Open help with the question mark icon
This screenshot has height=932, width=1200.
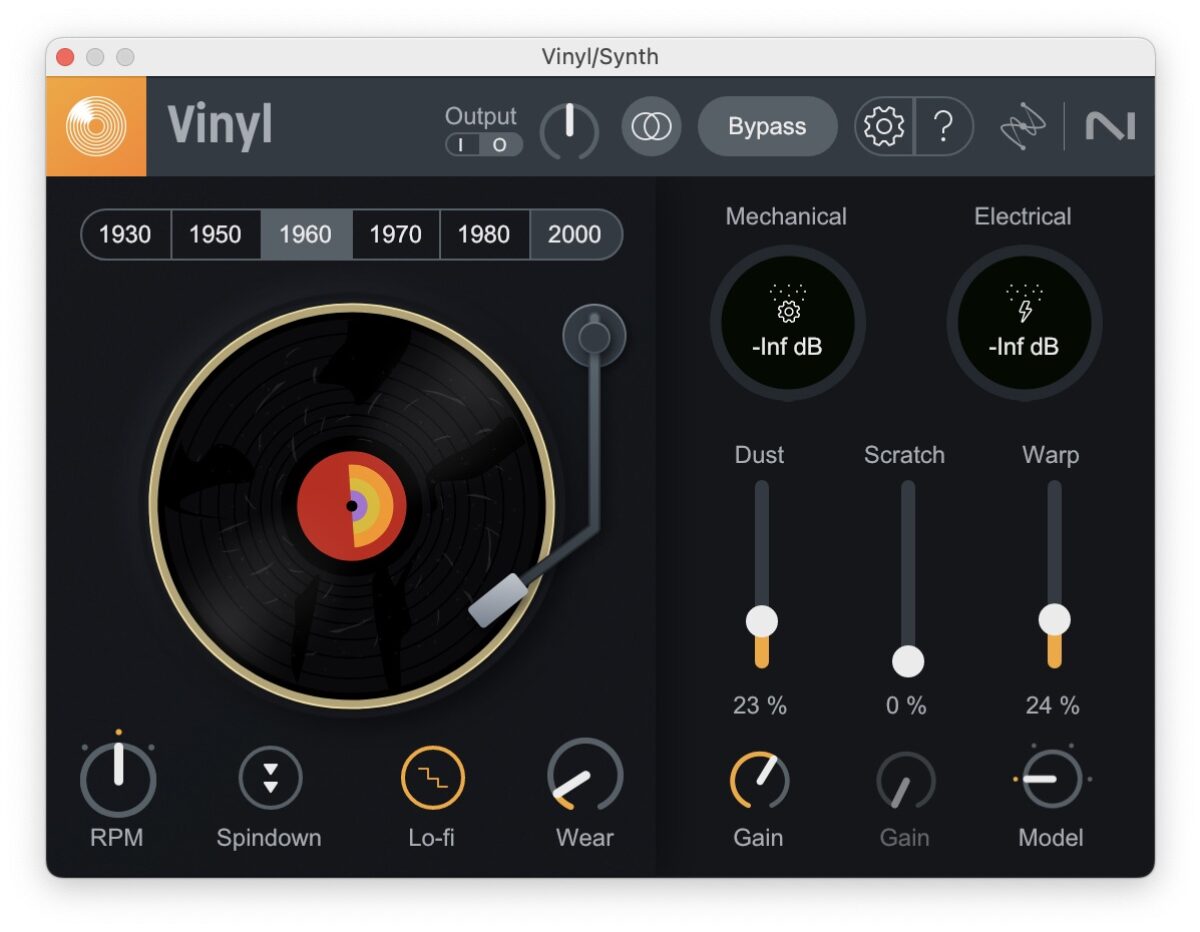pyautogui.click(x=943, y=127)
